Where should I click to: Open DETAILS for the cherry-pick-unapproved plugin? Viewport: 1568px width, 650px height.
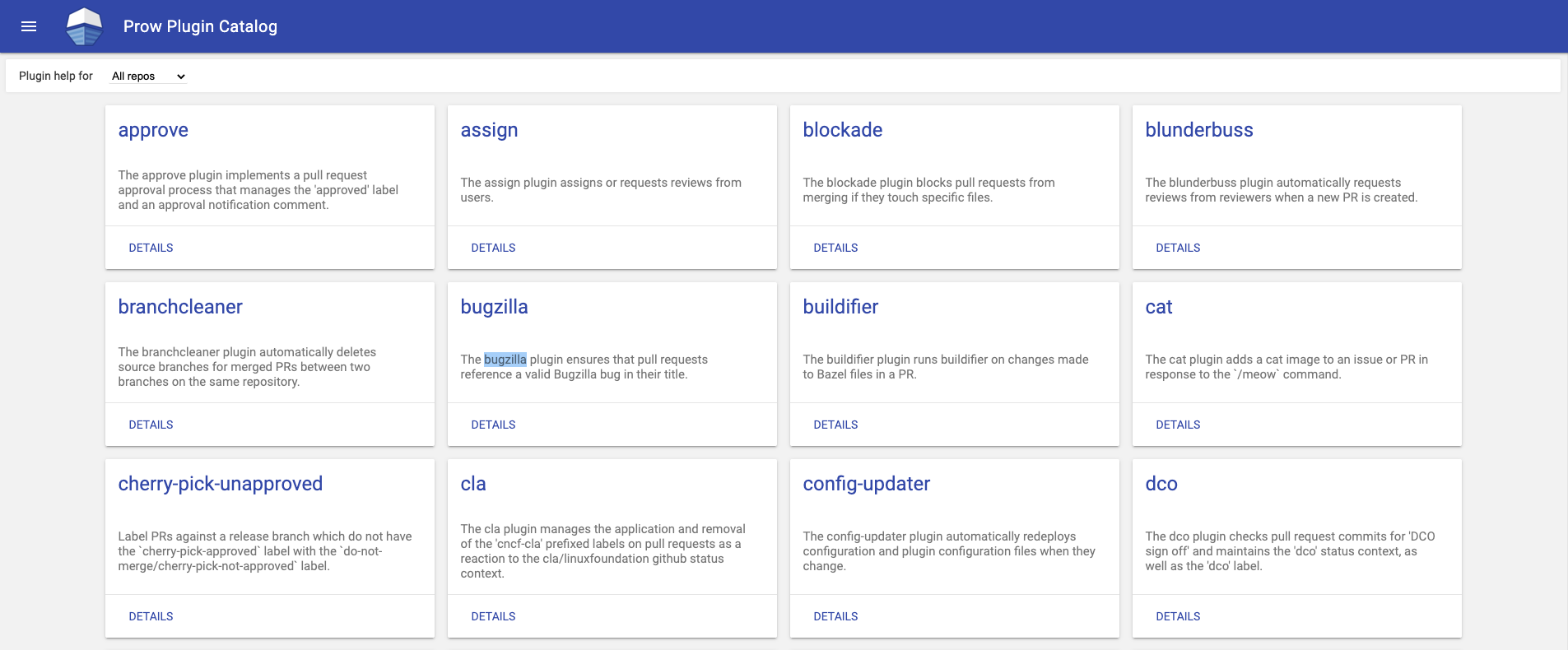(151, 616)
